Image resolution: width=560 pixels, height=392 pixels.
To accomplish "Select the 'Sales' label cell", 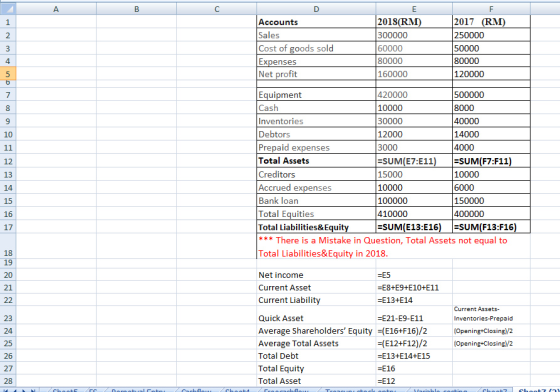I will [x=316, y=35].
